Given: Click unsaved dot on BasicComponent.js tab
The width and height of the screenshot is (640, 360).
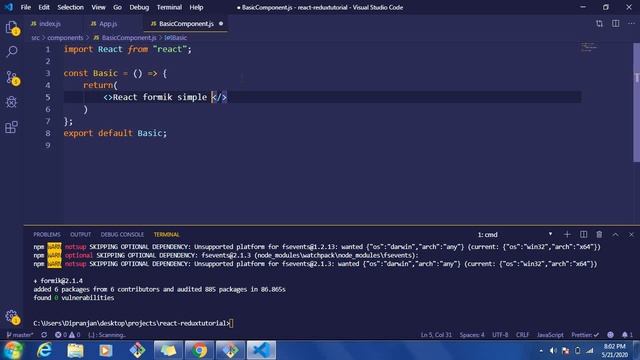Looking at the screenshot, I should tap(221, 24).
